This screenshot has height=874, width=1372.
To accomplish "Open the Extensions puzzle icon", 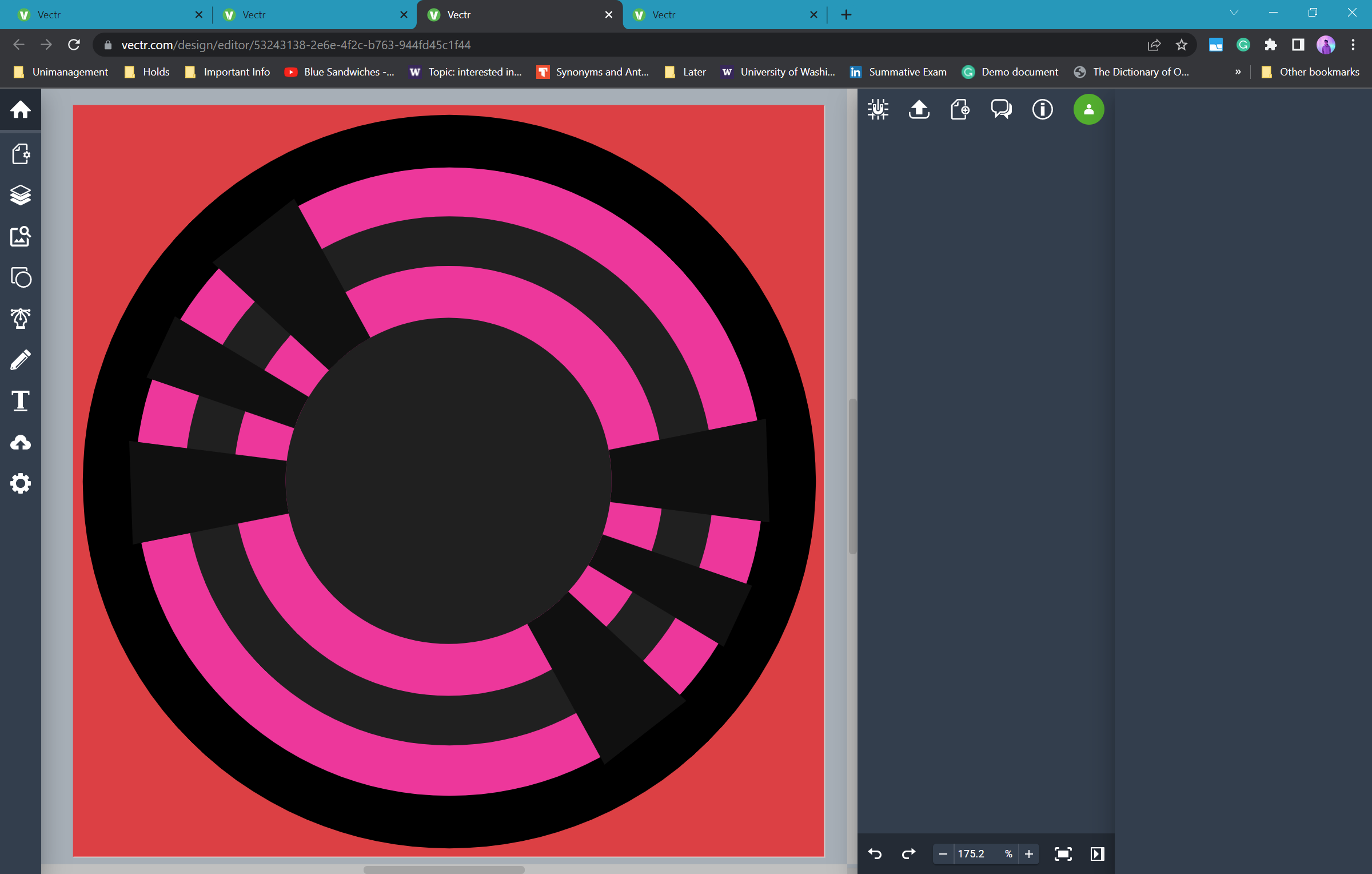I will (x=1270, y=45).
